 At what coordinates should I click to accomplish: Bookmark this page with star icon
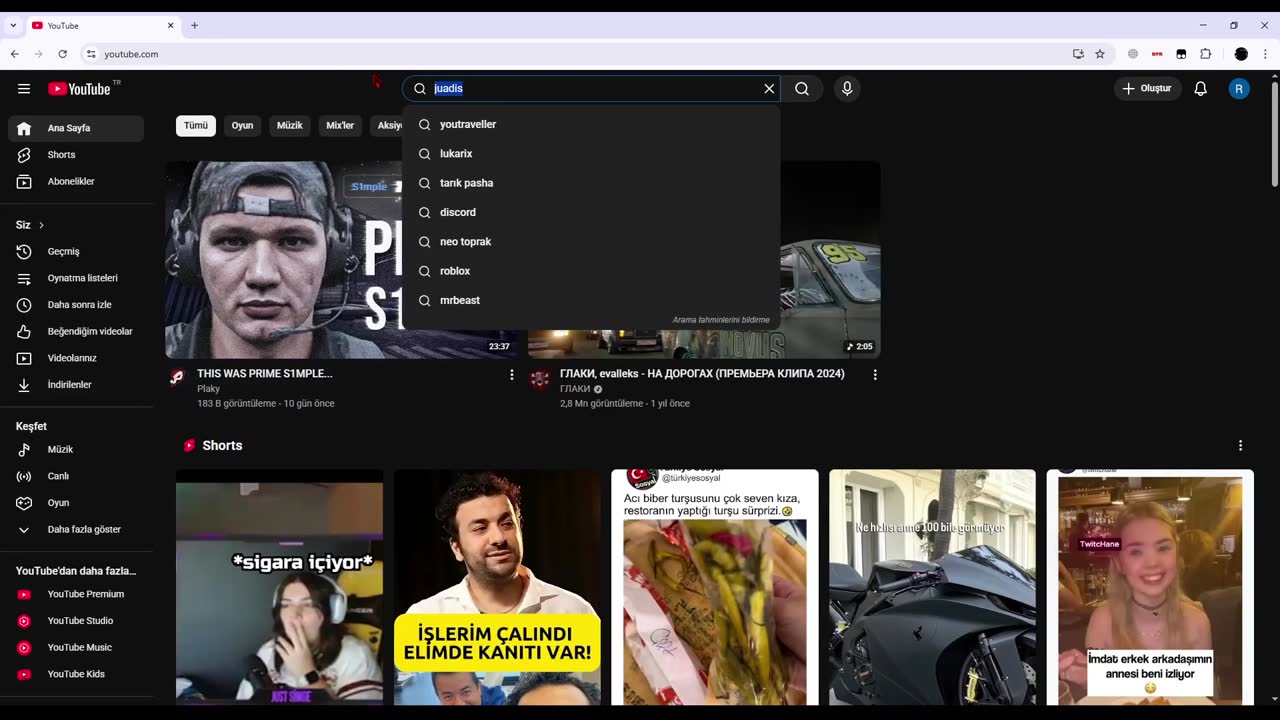click(x=1100, y=54)
